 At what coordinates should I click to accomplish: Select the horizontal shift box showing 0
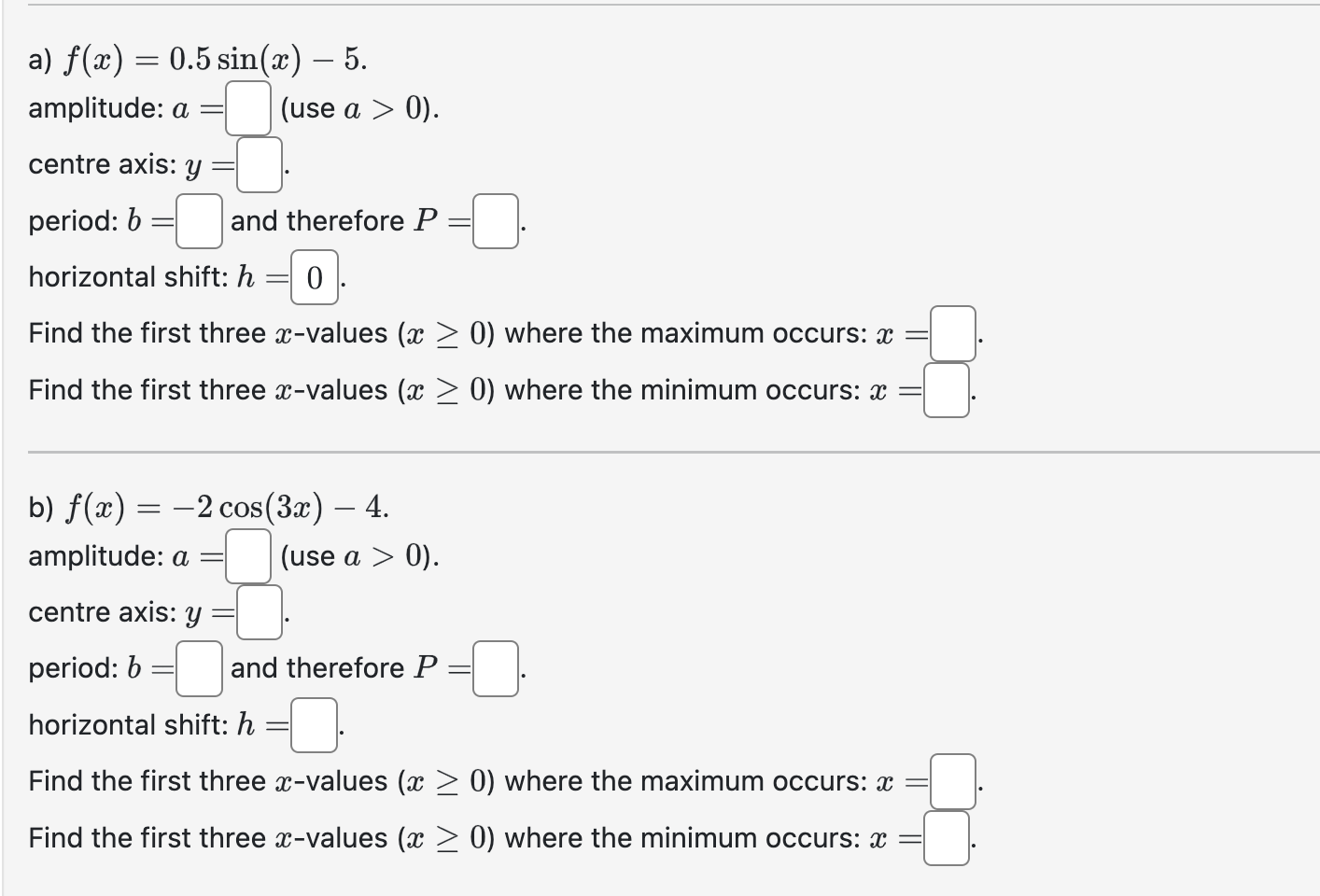click(x=315, y=277)
